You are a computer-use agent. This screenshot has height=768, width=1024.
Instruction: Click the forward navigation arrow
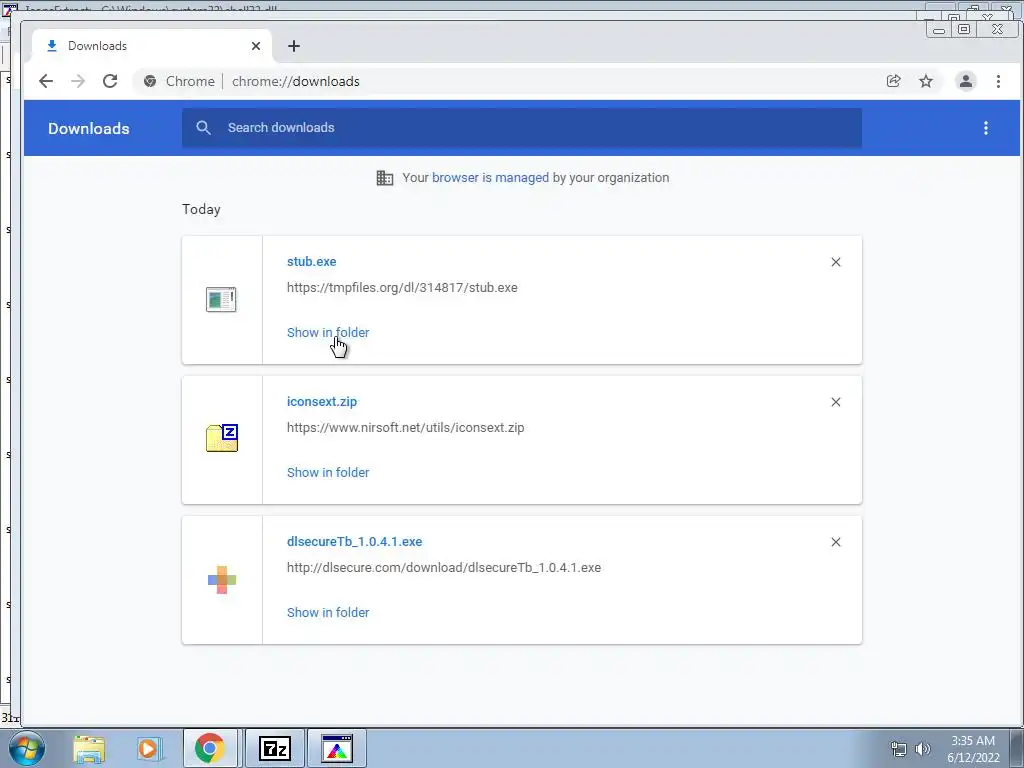(x=78, y=81)
